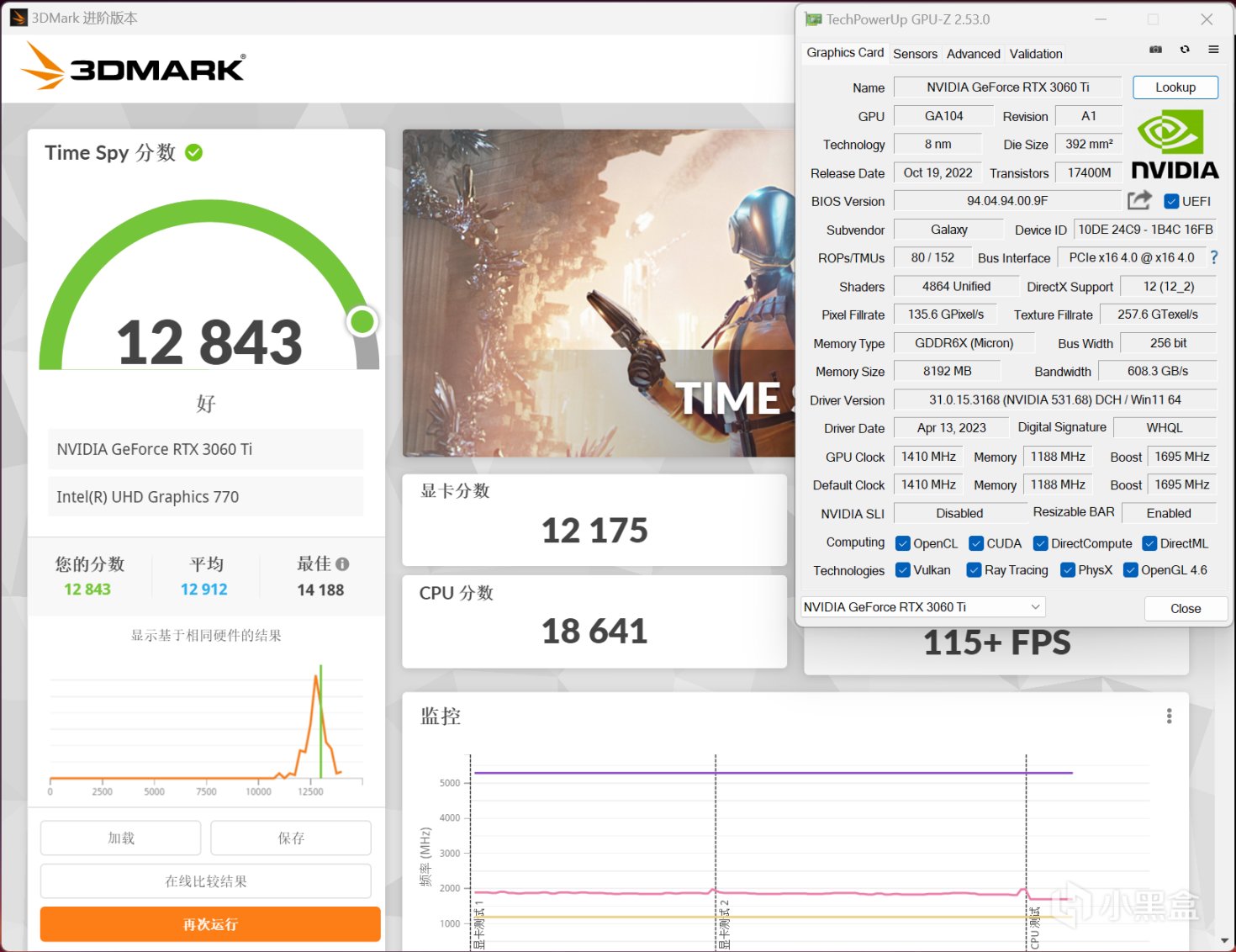Image resolution: width=1236 pixels, height=952 pixels.
Task: Toggle the OpenGL 4.6 checkbox
Action: [x=1131, y=570]
